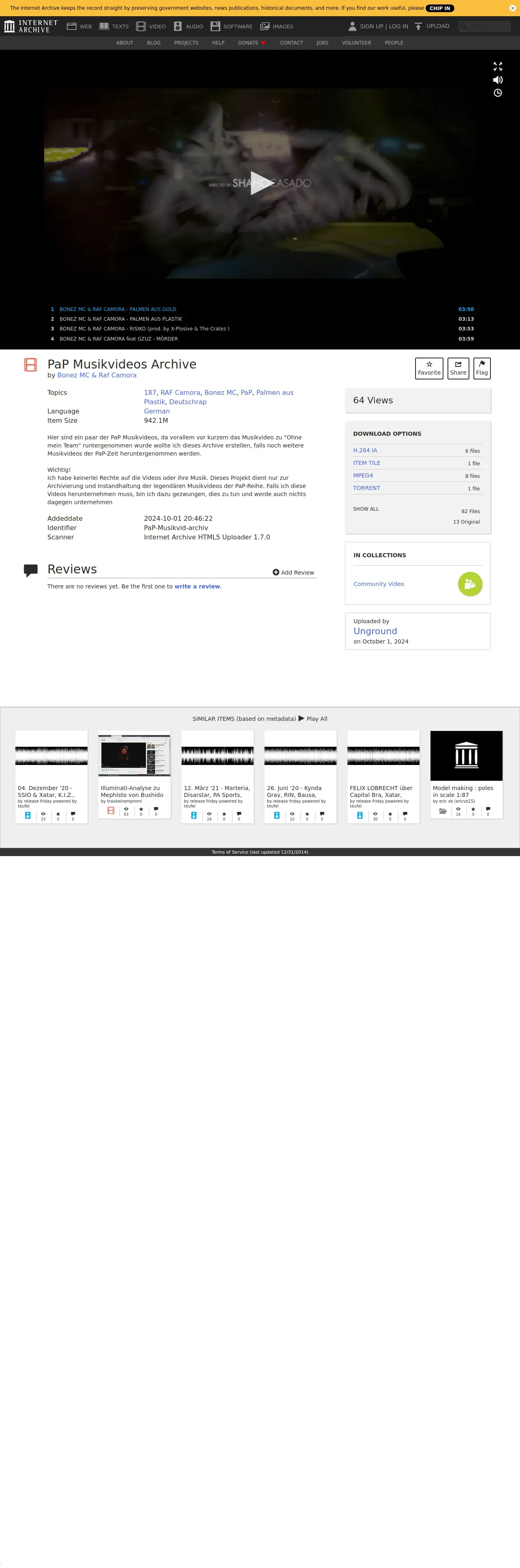Open the Texts section in navigation
Screen dimensions: 520x1568
pos(114,26)
